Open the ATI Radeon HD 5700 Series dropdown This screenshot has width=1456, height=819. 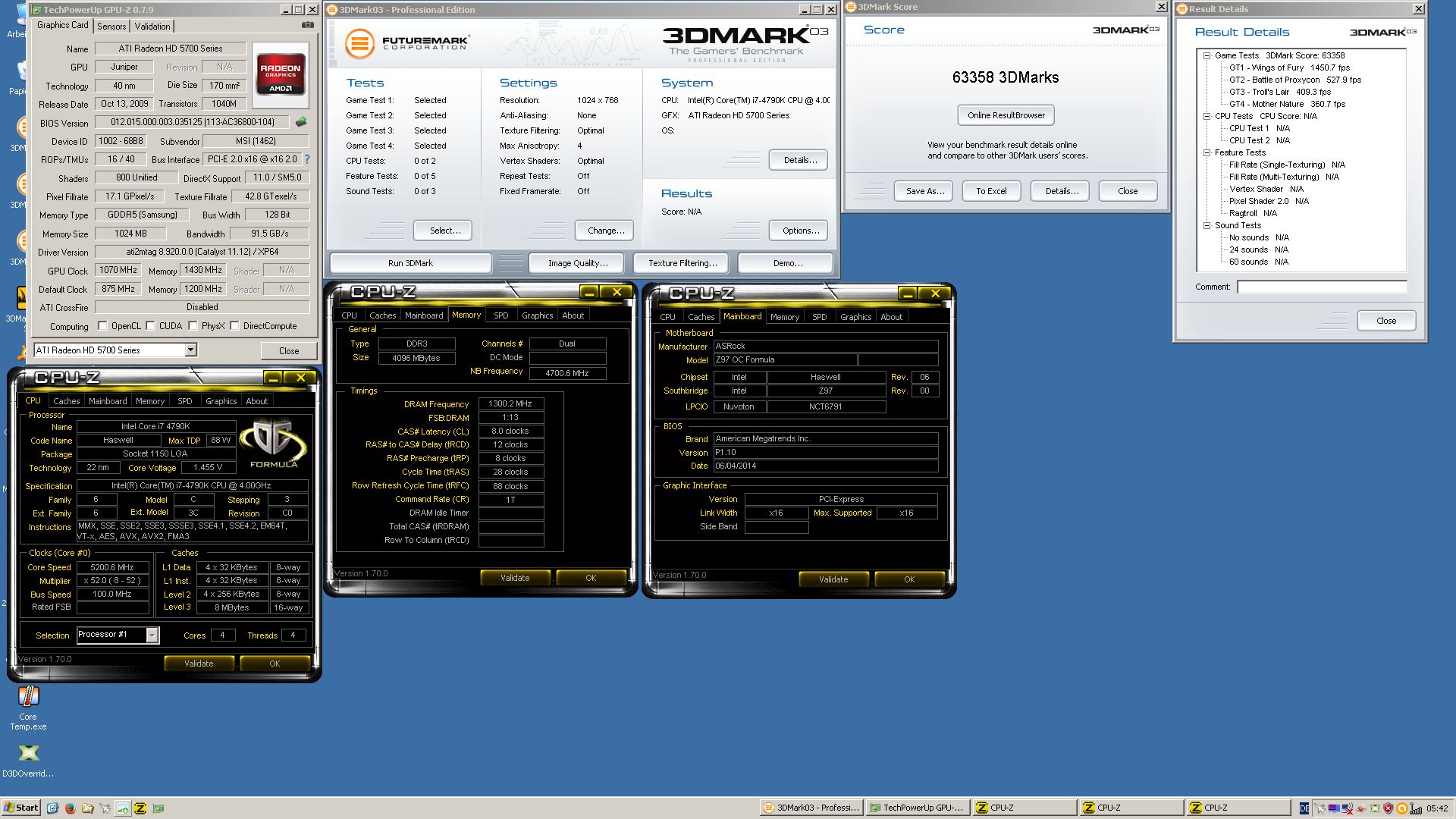(191, 350)
